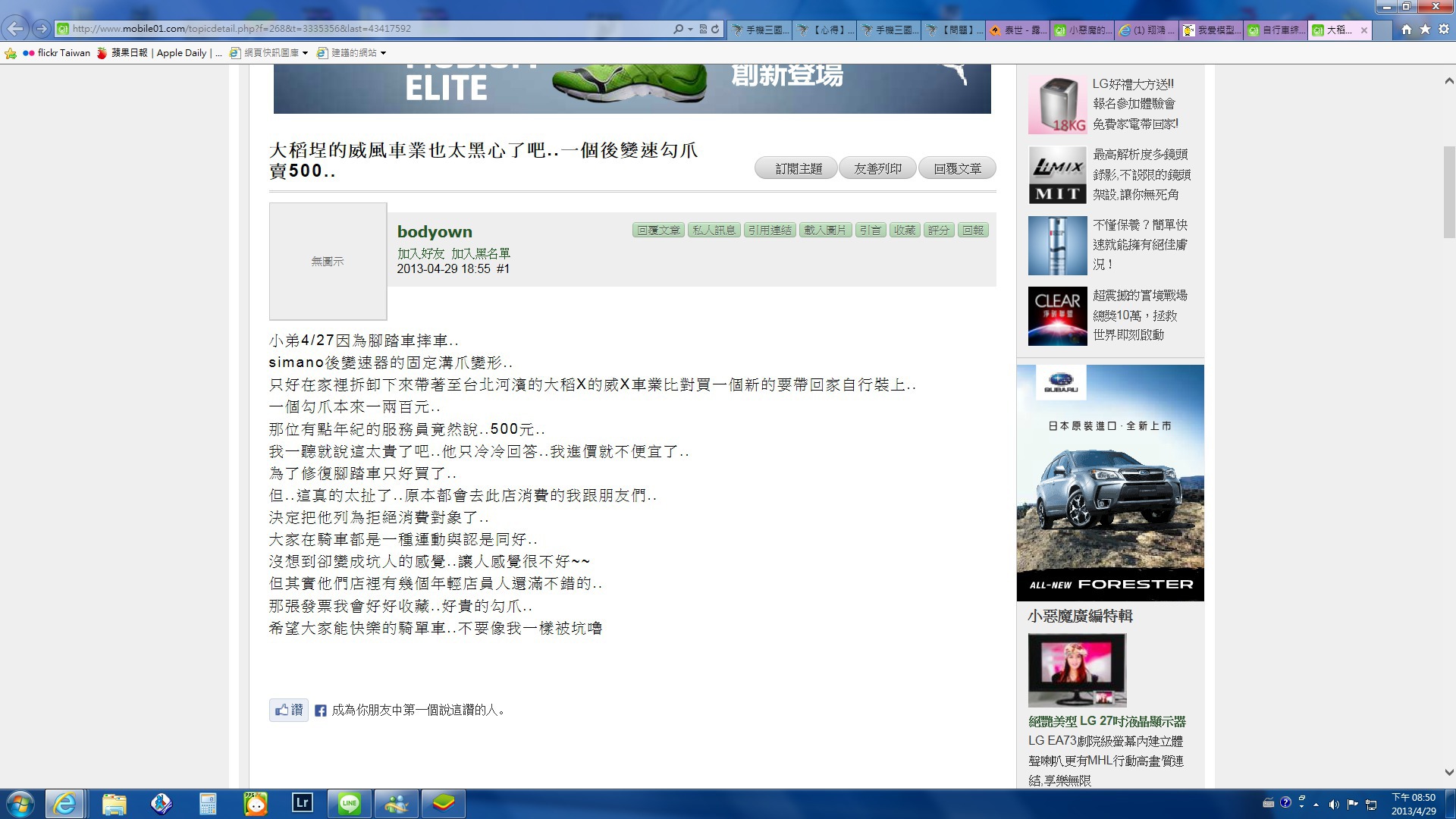
Task: Open the LINE app in taskbar
Action: [x=349, y=803]
